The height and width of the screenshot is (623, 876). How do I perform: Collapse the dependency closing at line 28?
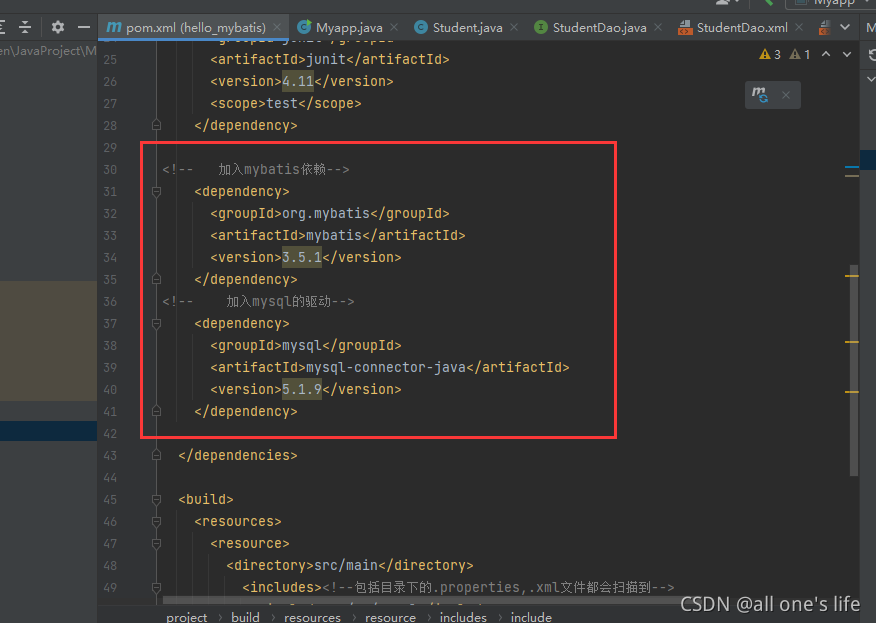[156, 125]
